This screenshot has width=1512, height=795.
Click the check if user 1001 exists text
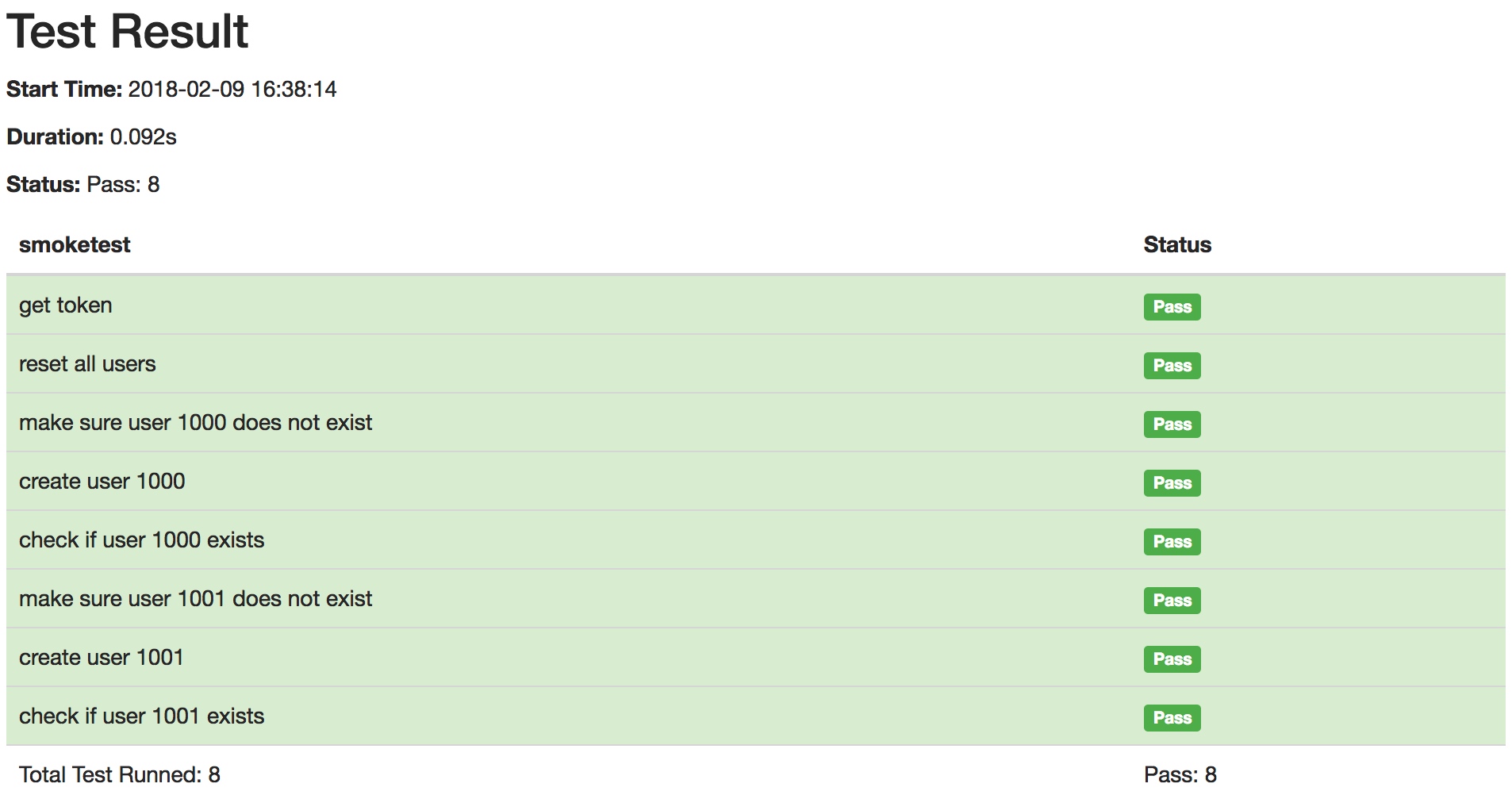coord(141,716)
